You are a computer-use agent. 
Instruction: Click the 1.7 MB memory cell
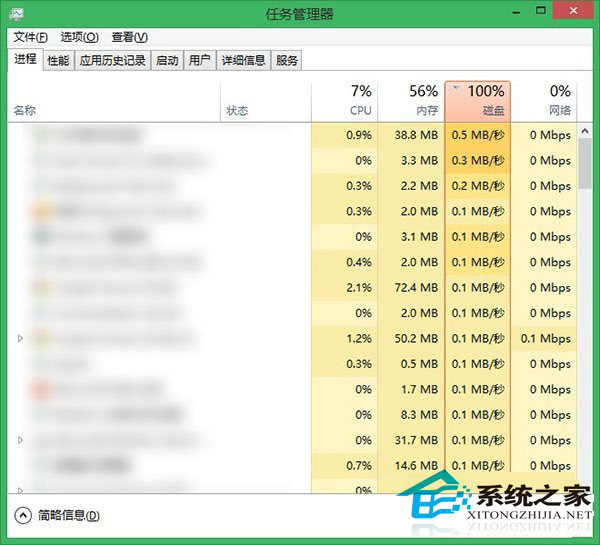coord(411,390)
